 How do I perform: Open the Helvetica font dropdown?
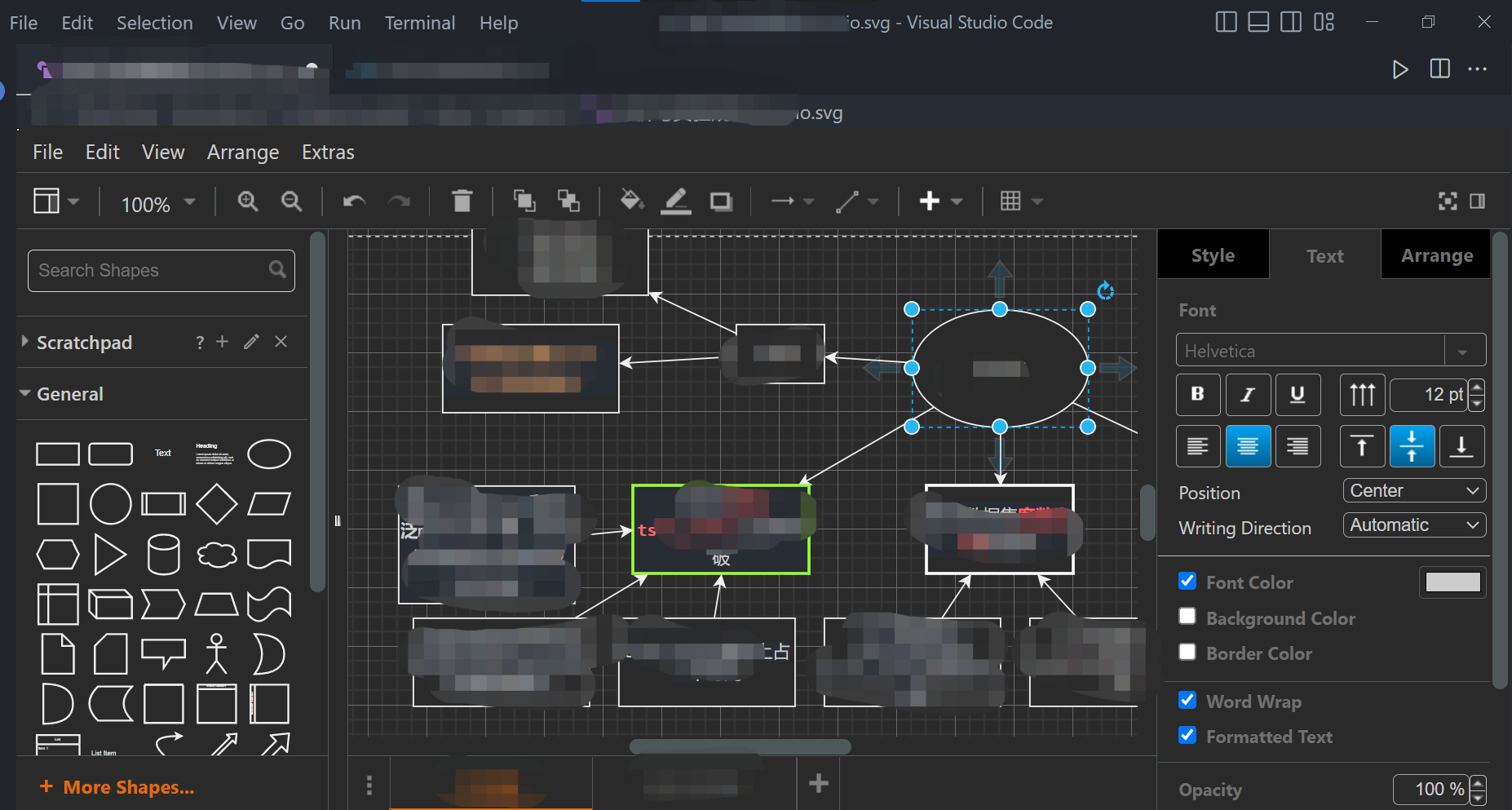coord(1329,351)
